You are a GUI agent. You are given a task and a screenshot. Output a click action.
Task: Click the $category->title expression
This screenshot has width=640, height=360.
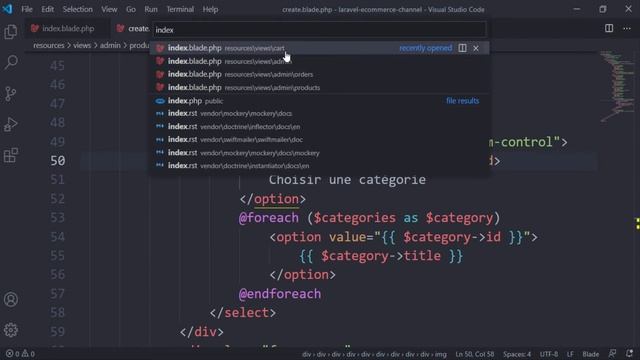381,256
